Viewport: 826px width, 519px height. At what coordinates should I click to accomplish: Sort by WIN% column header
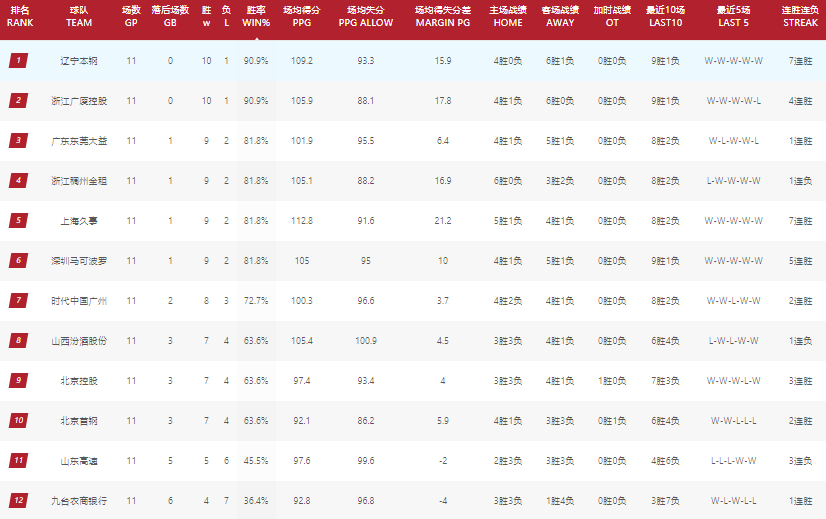(x=256, y=16)
